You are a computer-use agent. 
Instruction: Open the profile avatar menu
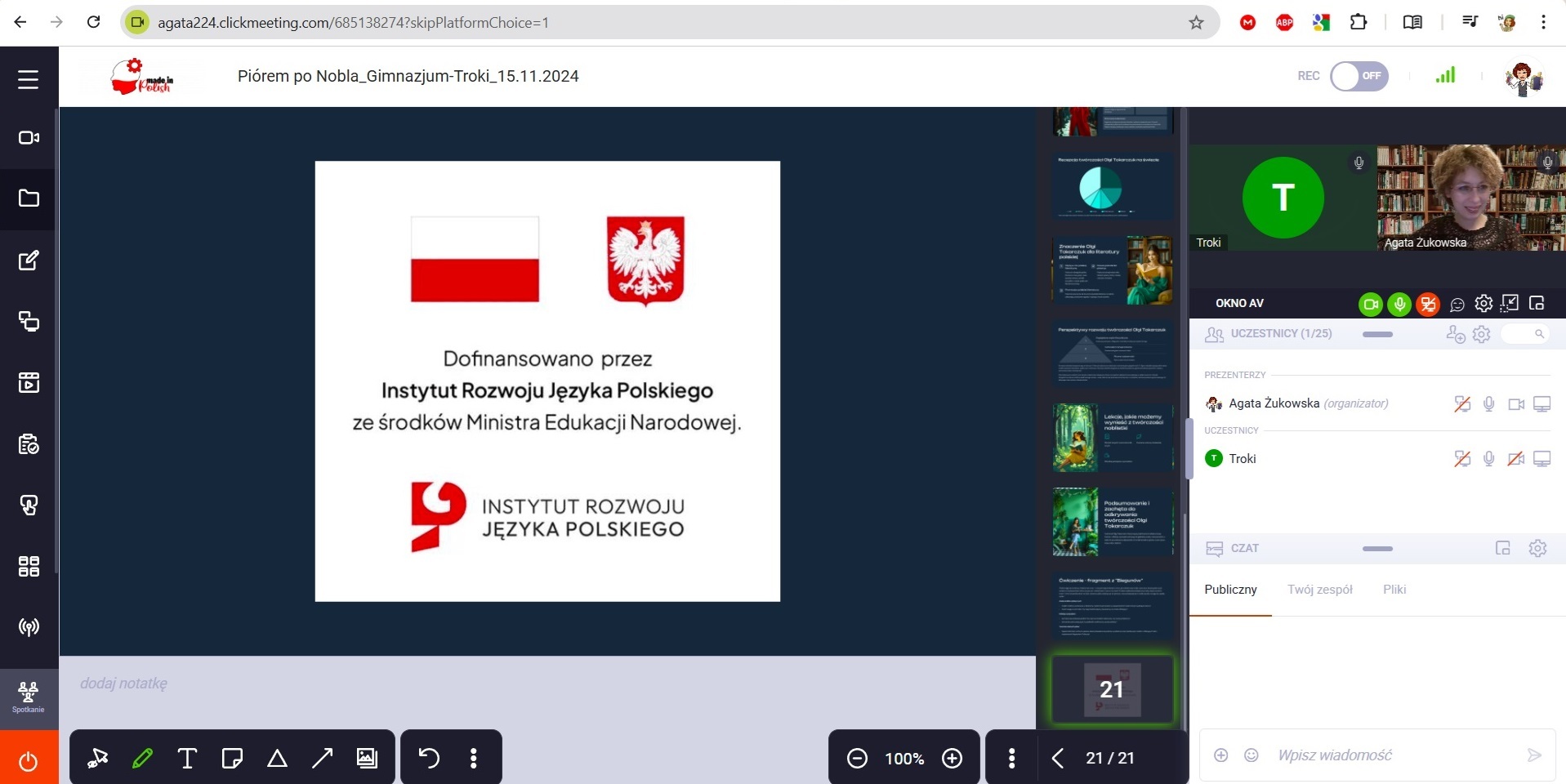tap(1524, 78)
